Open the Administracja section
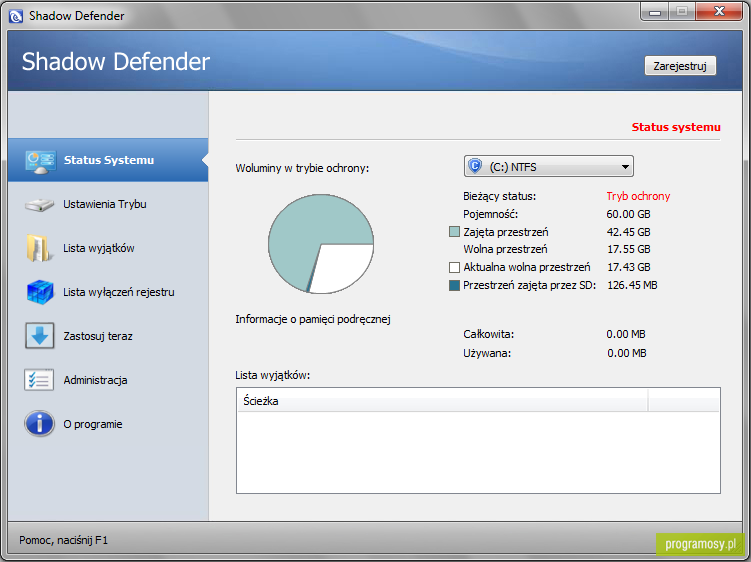Image resolution: width=751 pixels, height=562 pixels. pos(108,380)
